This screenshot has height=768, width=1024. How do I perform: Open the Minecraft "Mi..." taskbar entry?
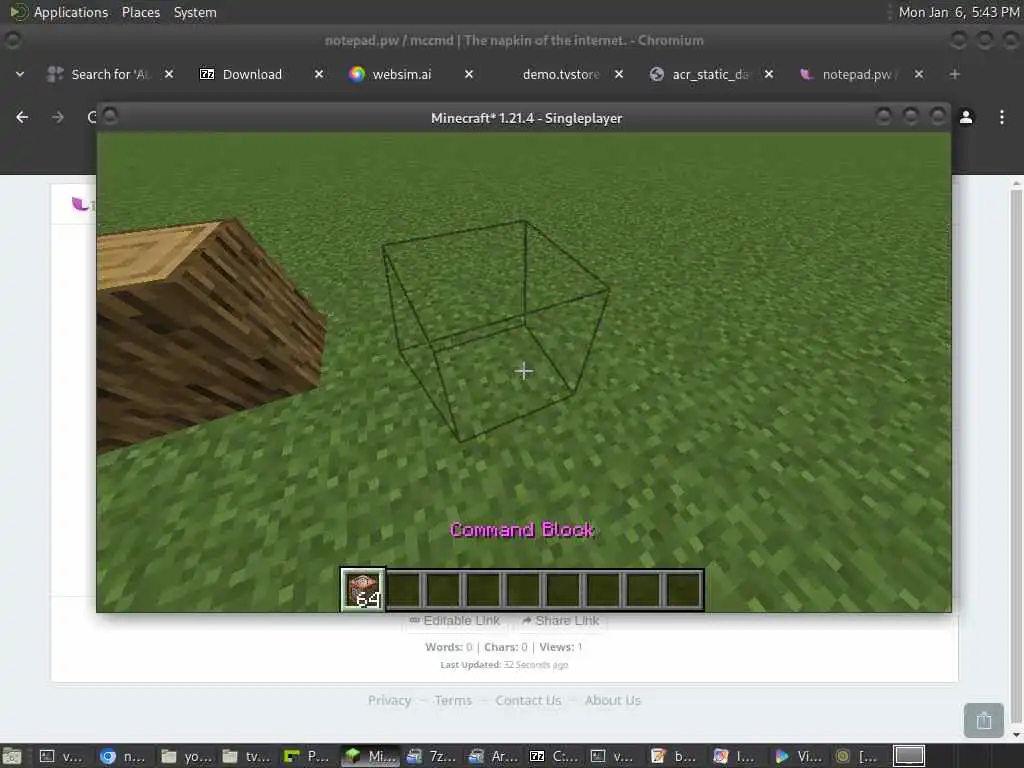(x=369, y=756)
